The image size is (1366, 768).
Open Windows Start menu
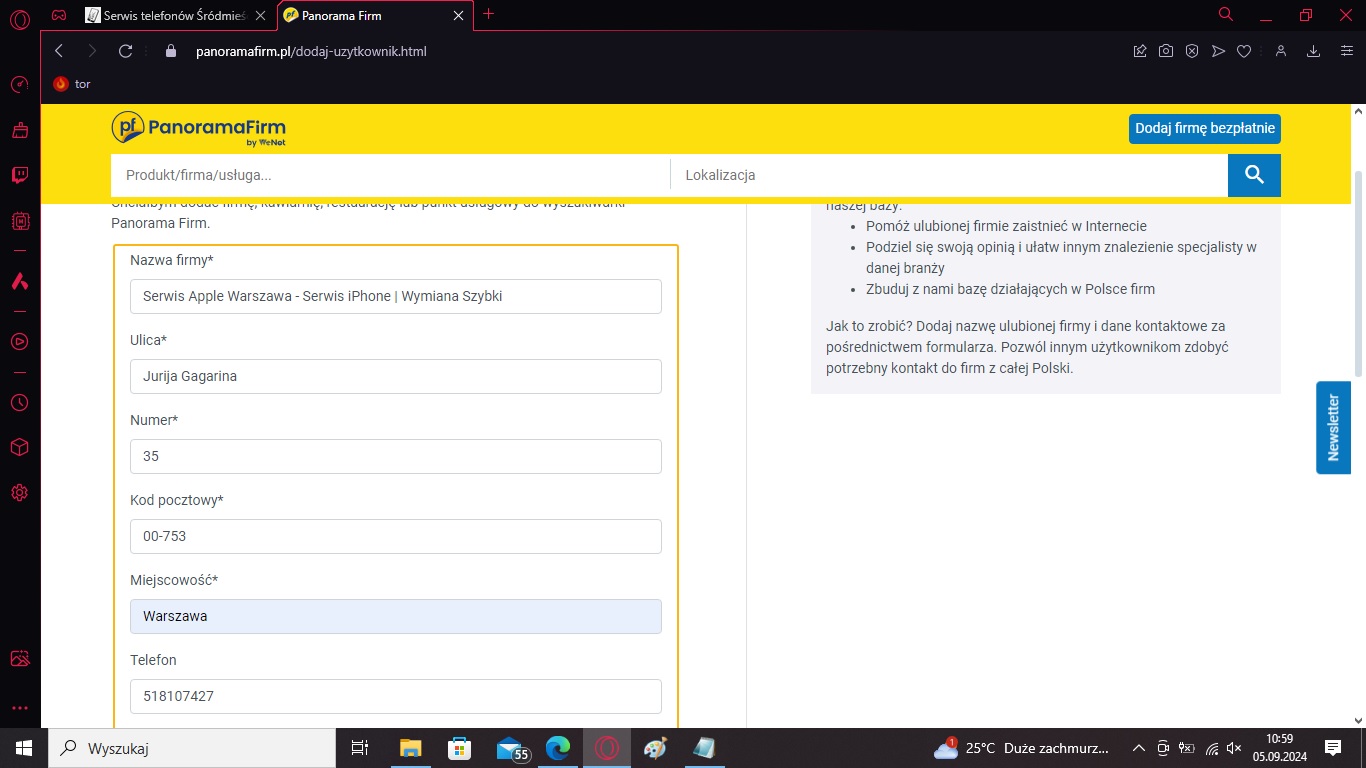[24, 748]
